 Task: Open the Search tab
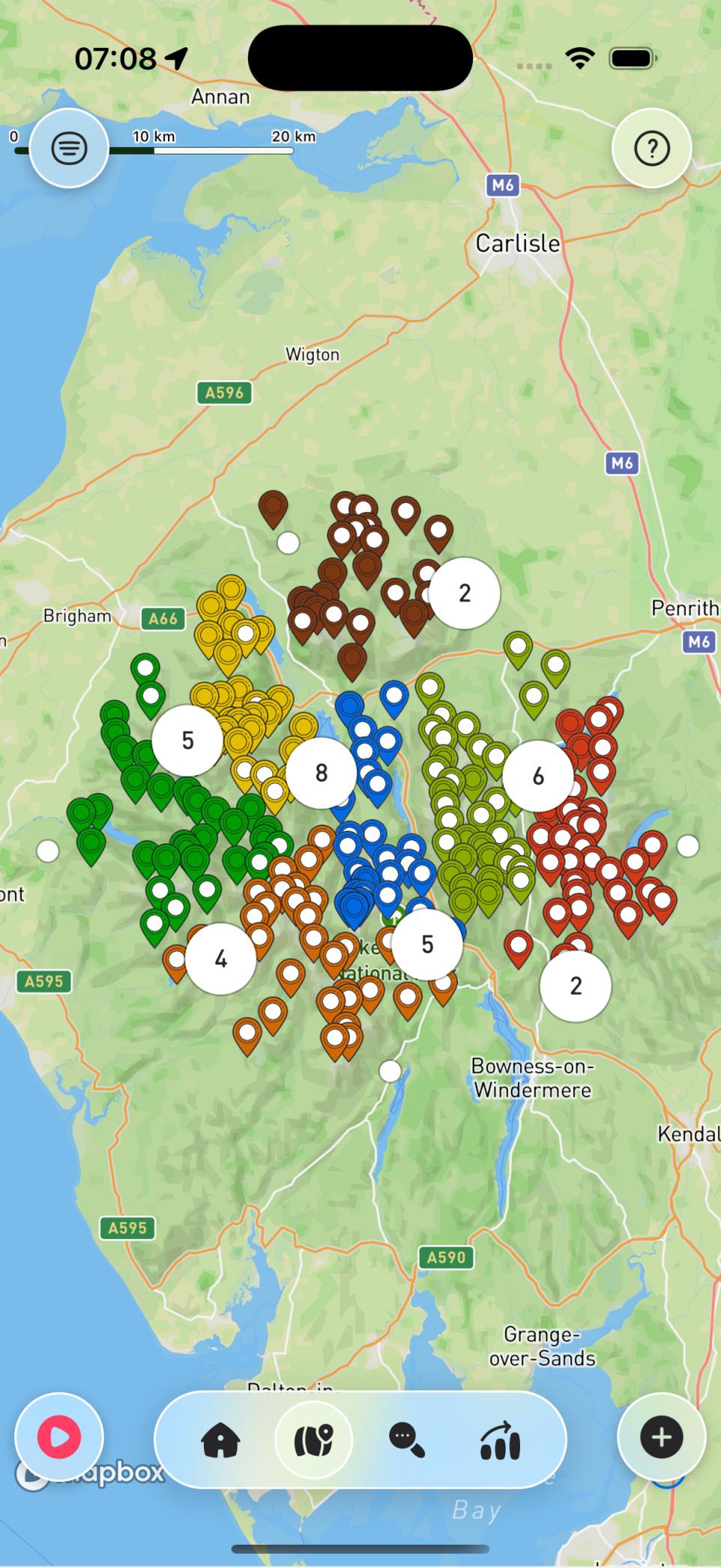tap(407, 1440)
